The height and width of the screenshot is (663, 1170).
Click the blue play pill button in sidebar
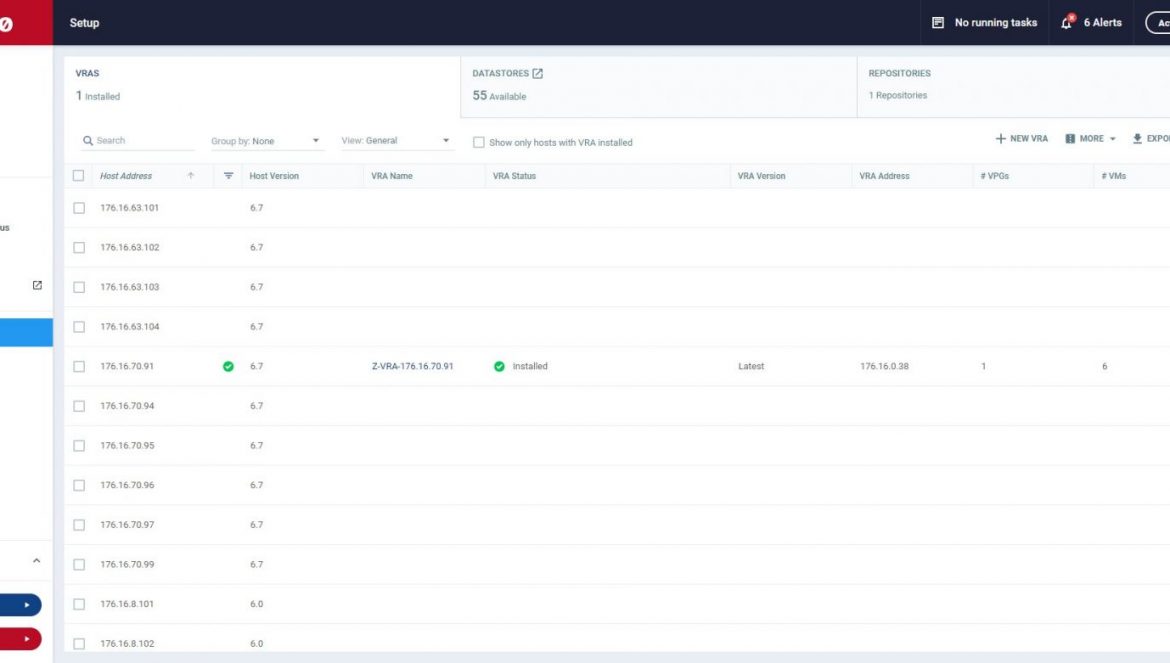pos(20,605)
